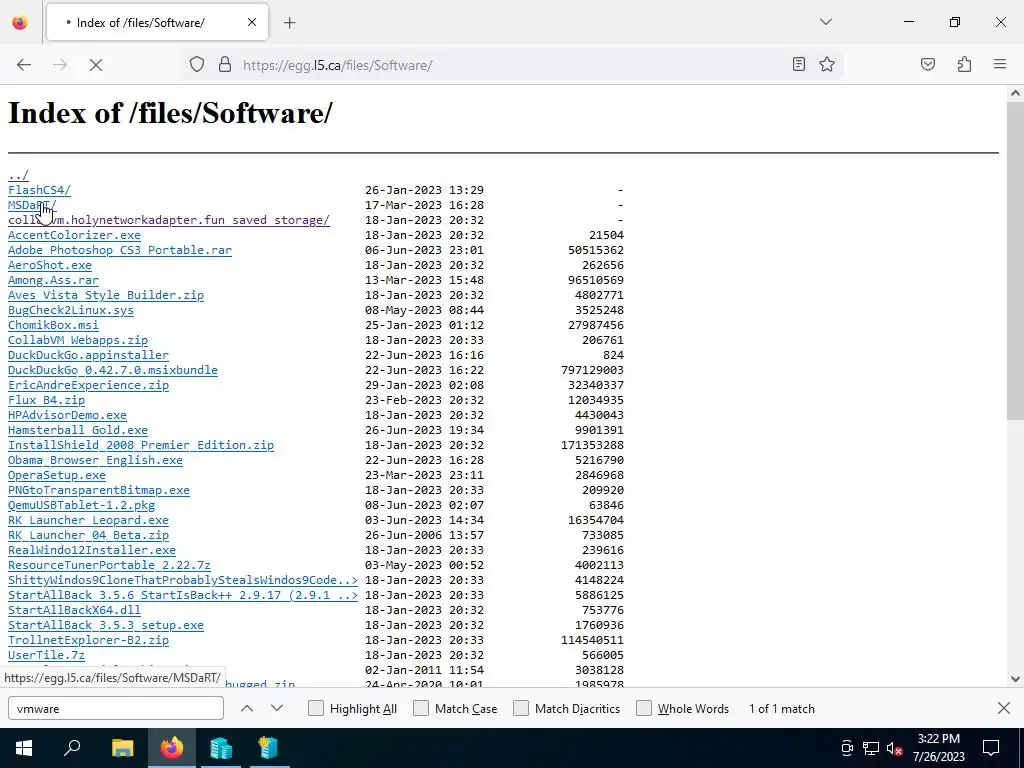Click HPAdvisorDemo.exe link

pos(67,415)
